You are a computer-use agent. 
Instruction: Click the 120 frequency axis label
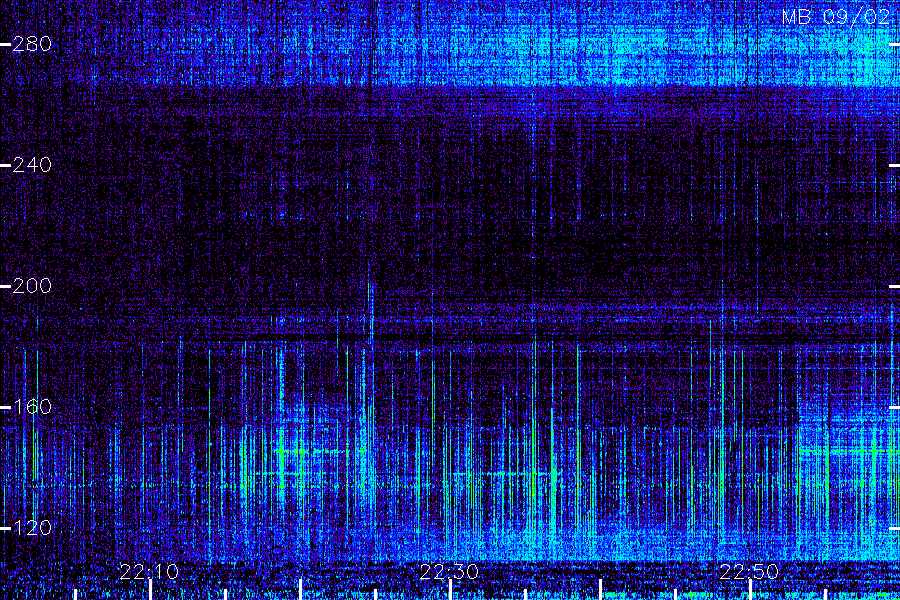coord(32,528)
